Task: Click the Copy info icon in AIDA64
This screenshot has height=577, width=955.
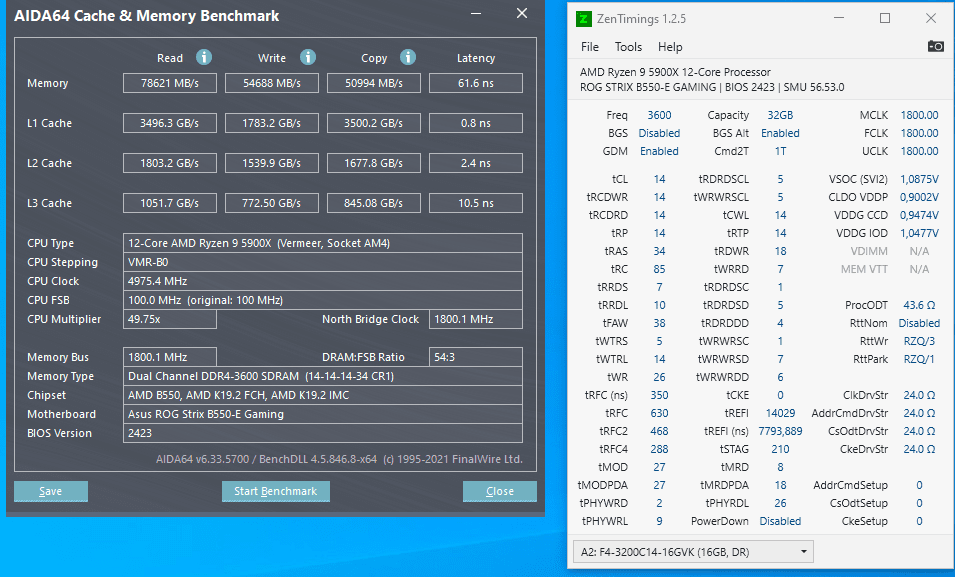Action: 408,57
